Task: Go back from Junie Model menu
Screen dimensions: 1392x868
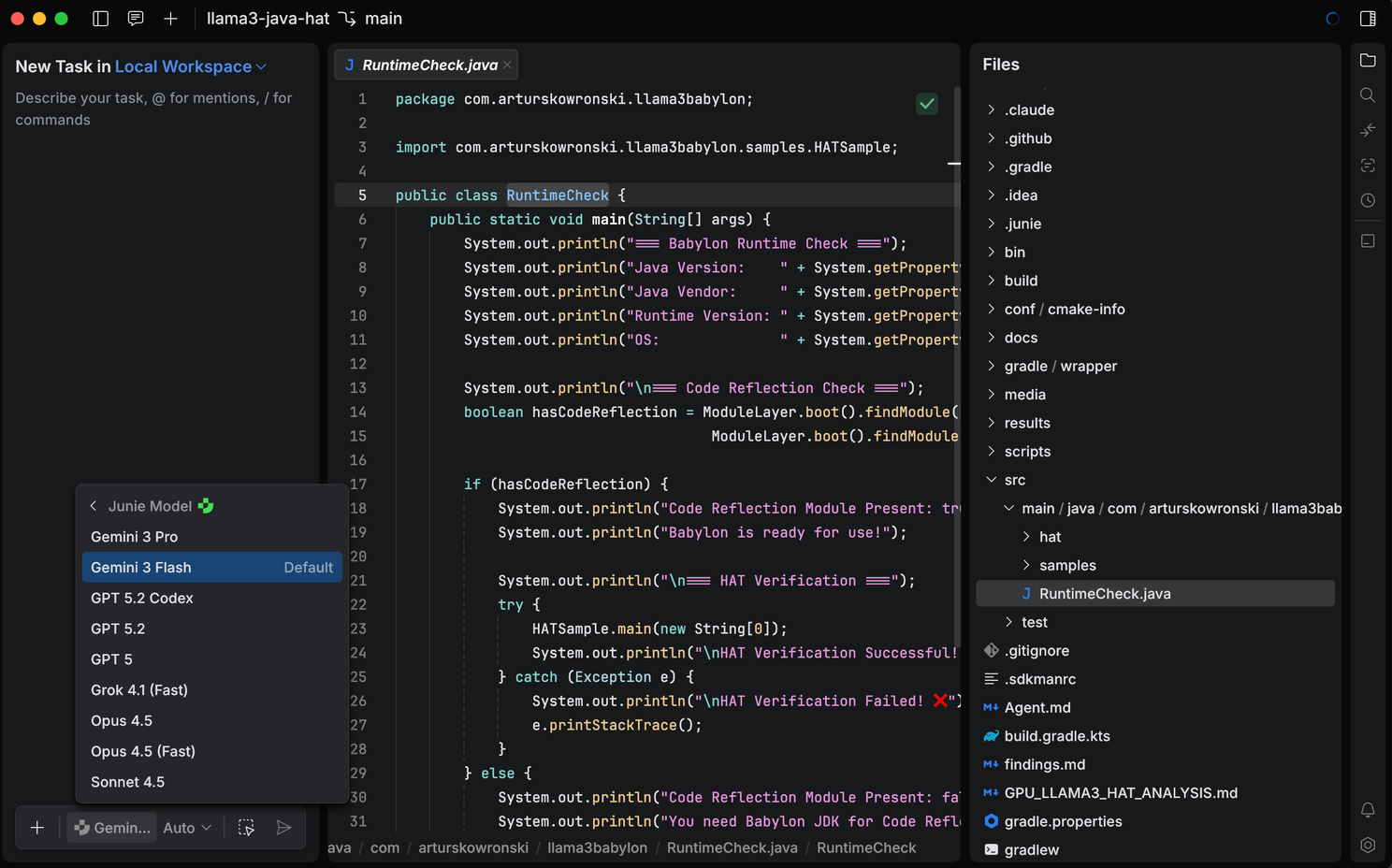Action: [x=94, y=506]
